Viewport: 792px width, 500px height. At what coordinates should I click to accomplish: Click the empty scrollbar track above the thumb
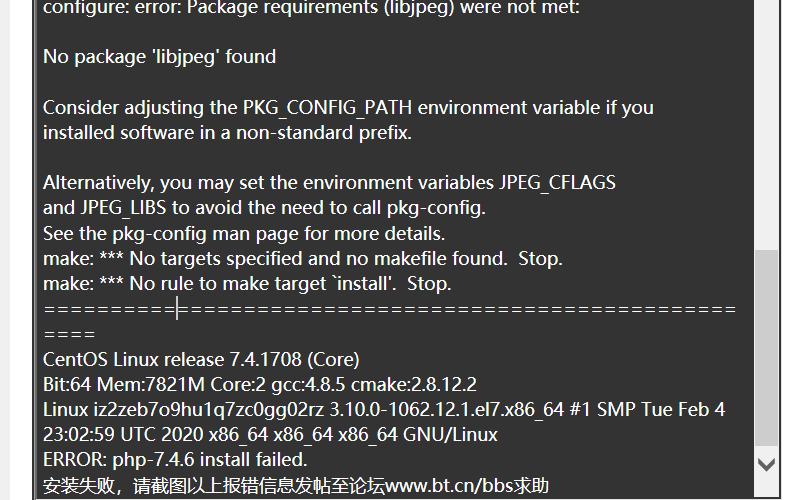click(766, 125)
